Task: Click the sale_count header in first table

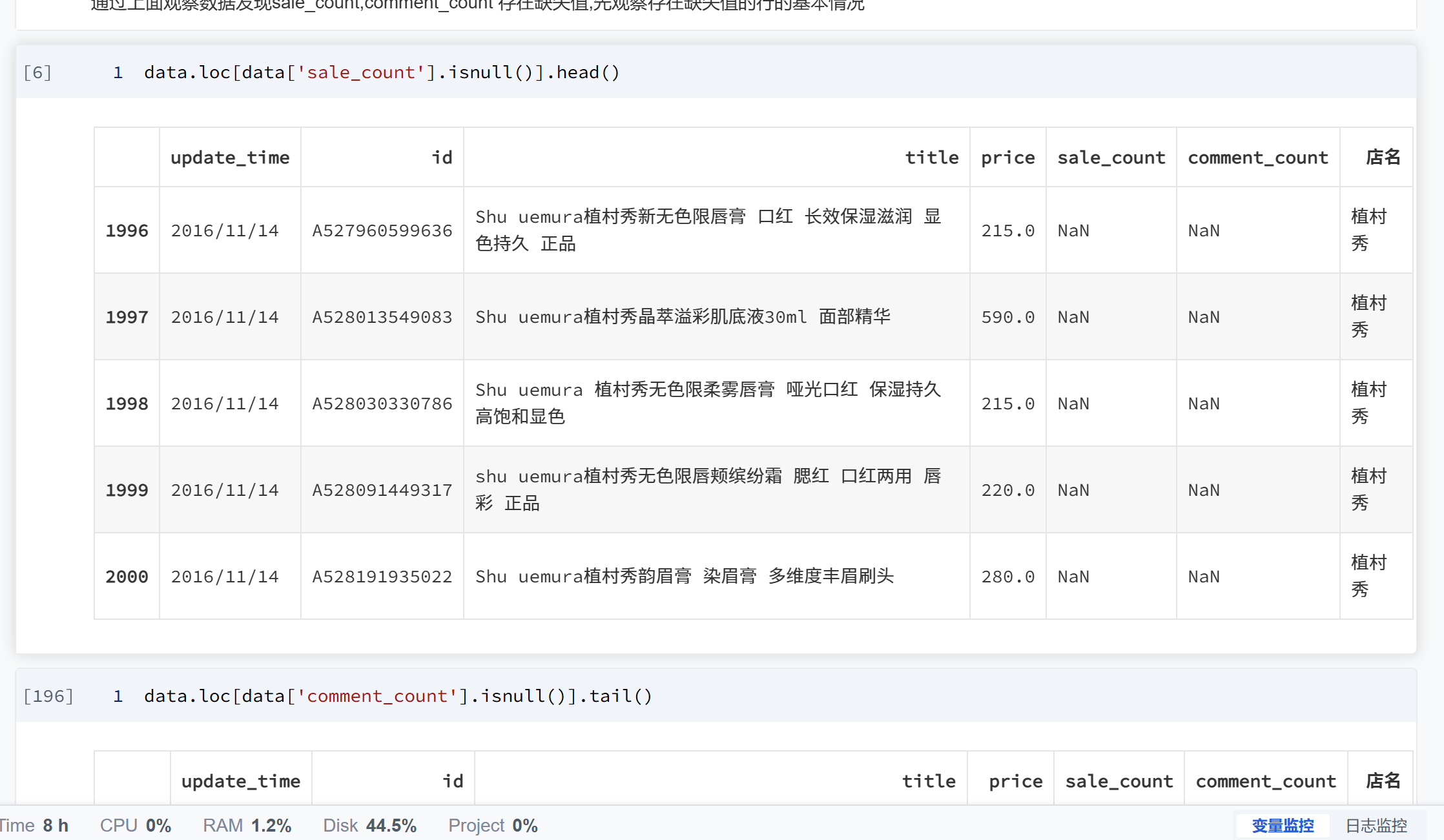Action: coord(1111,158)
